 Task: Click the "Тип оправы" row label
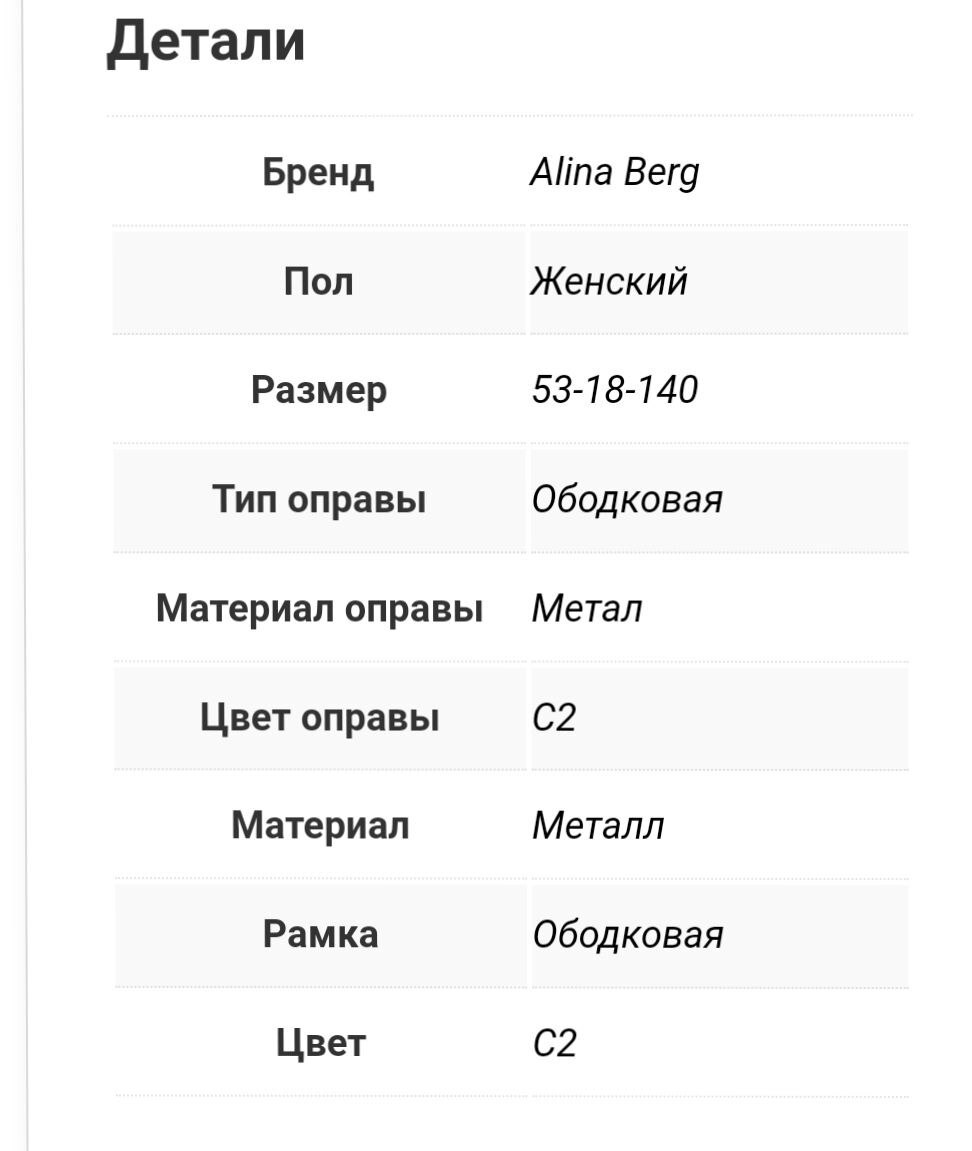(x=318, y=499)
